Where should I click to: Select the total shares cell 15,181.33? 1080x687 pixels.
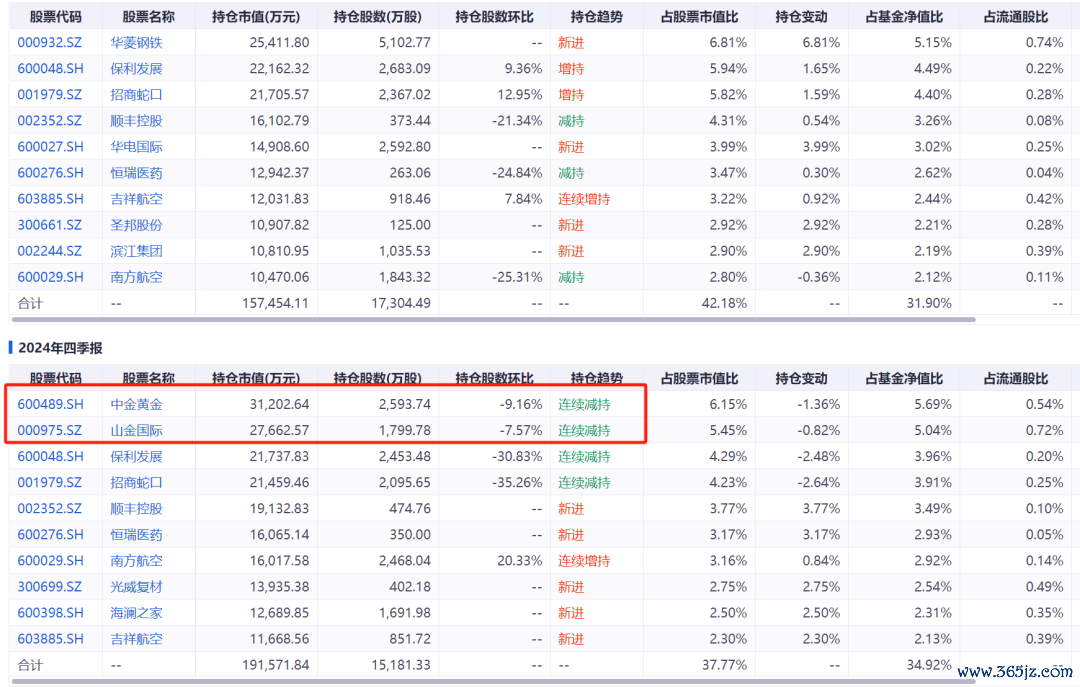tap(401, 666)
